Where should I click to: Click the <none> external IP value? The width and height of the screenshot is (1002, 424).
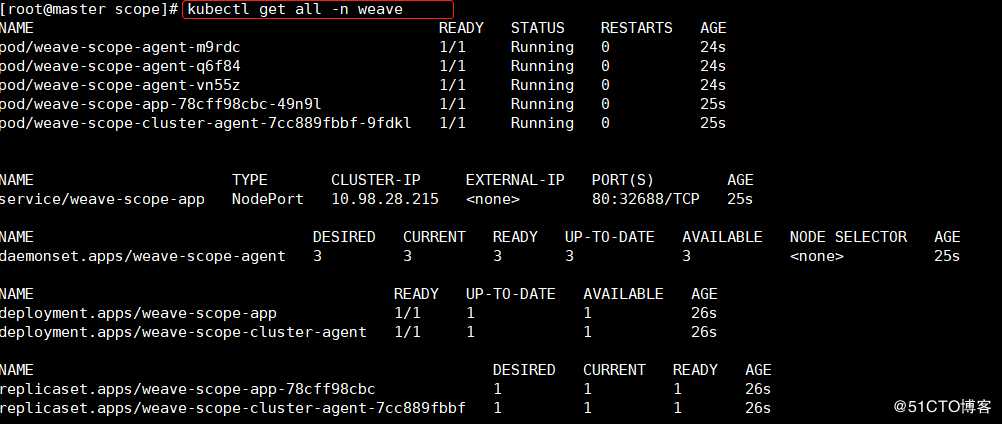pos(493,199)
